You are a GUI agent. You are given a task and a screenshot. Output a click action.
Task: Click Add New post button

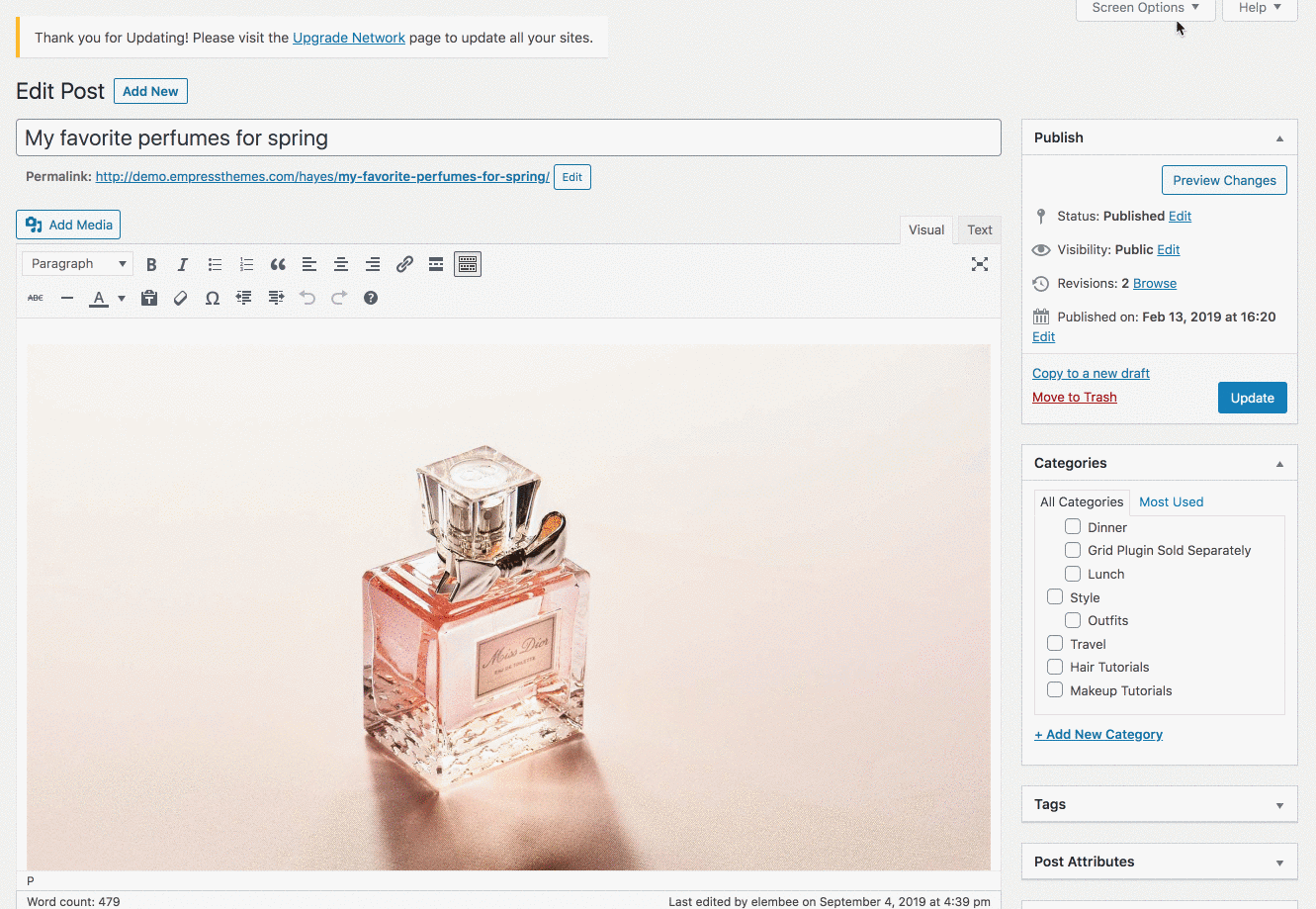click(x=150, y=91)
